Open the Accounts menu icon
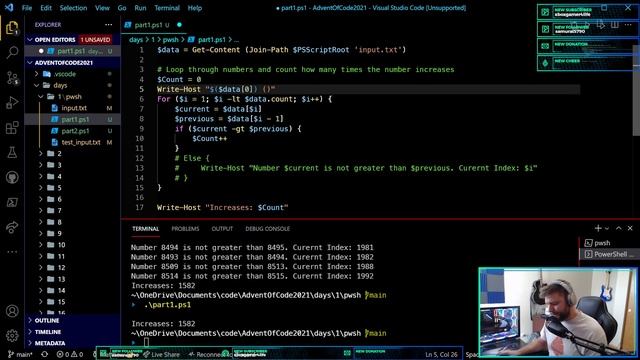This screenshot has width=640, height=360. tap(12, 311)
